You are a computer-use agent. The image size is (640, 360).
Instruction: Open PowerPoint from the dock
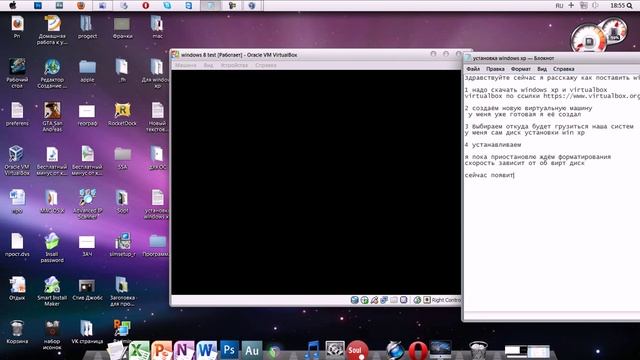162,350
